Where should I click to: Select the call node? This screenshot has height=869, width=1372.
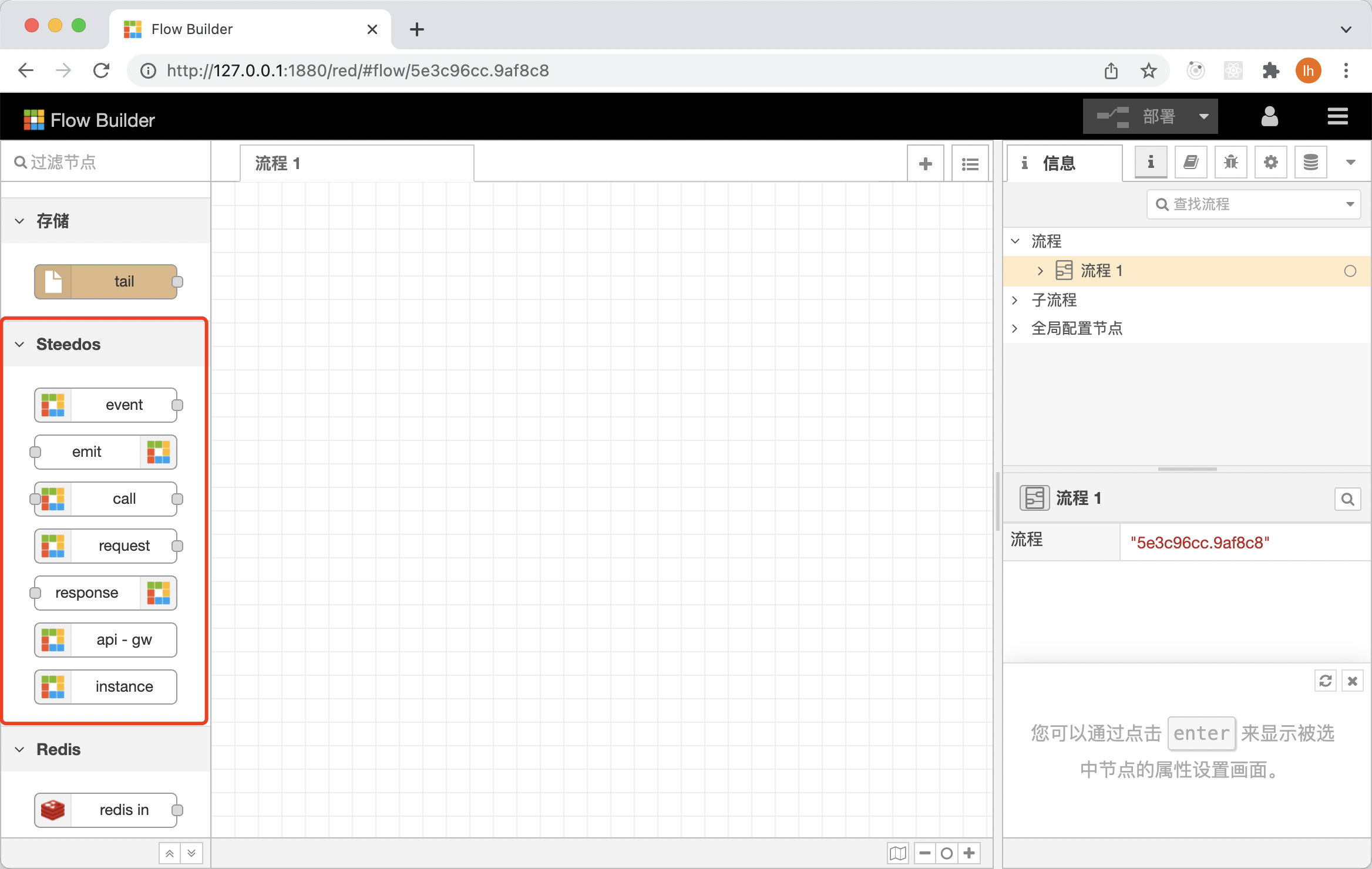tap(106, 499)
